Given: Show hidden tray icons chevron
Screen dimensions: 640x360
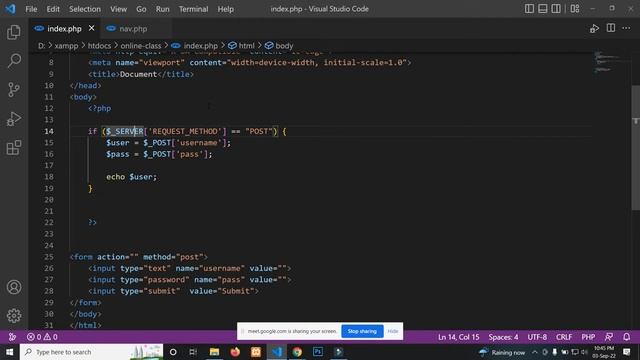Looking at the screenshot, I should 534,352.
